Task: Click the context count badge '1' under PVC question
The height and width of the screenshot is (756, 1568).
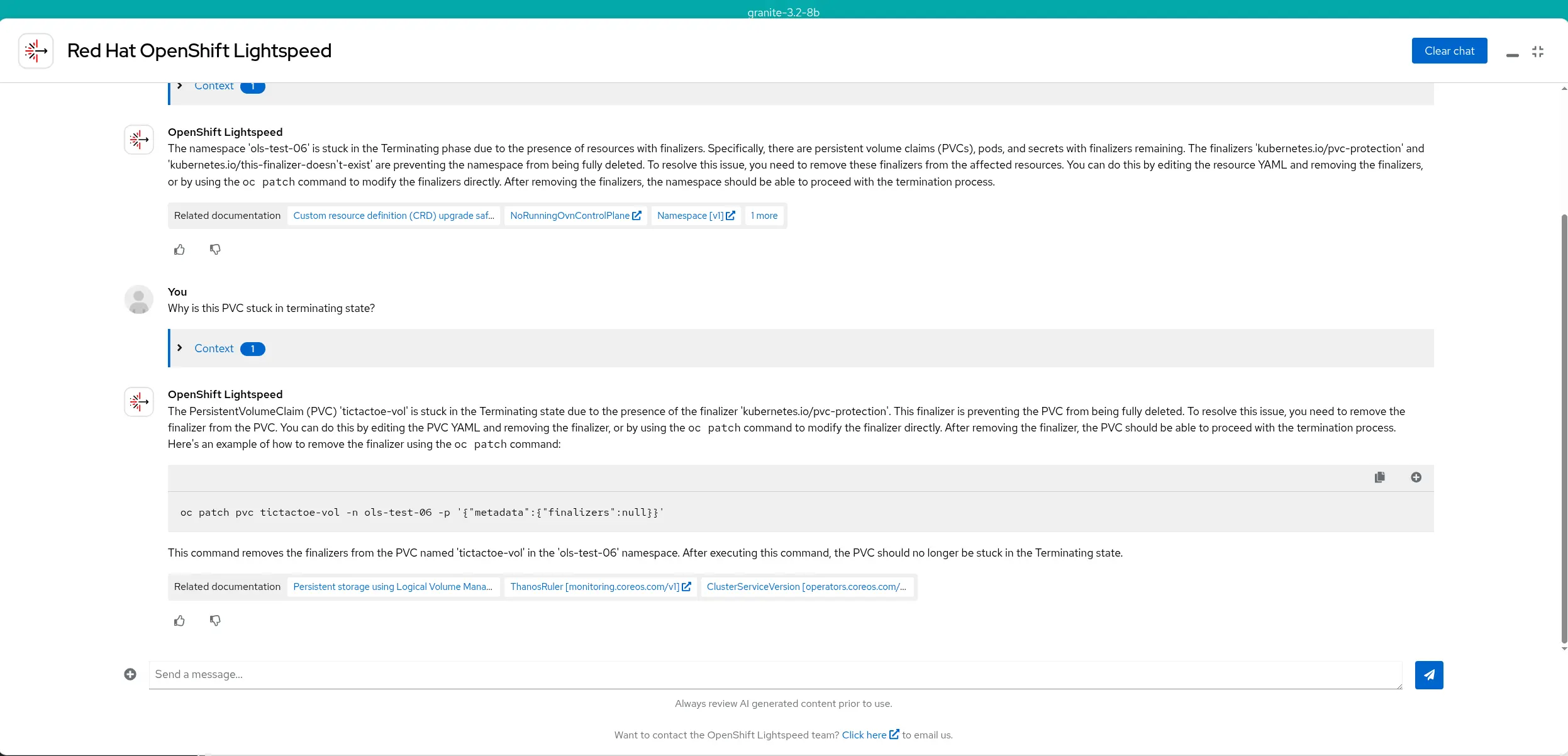Action: (x=253, y=349)
